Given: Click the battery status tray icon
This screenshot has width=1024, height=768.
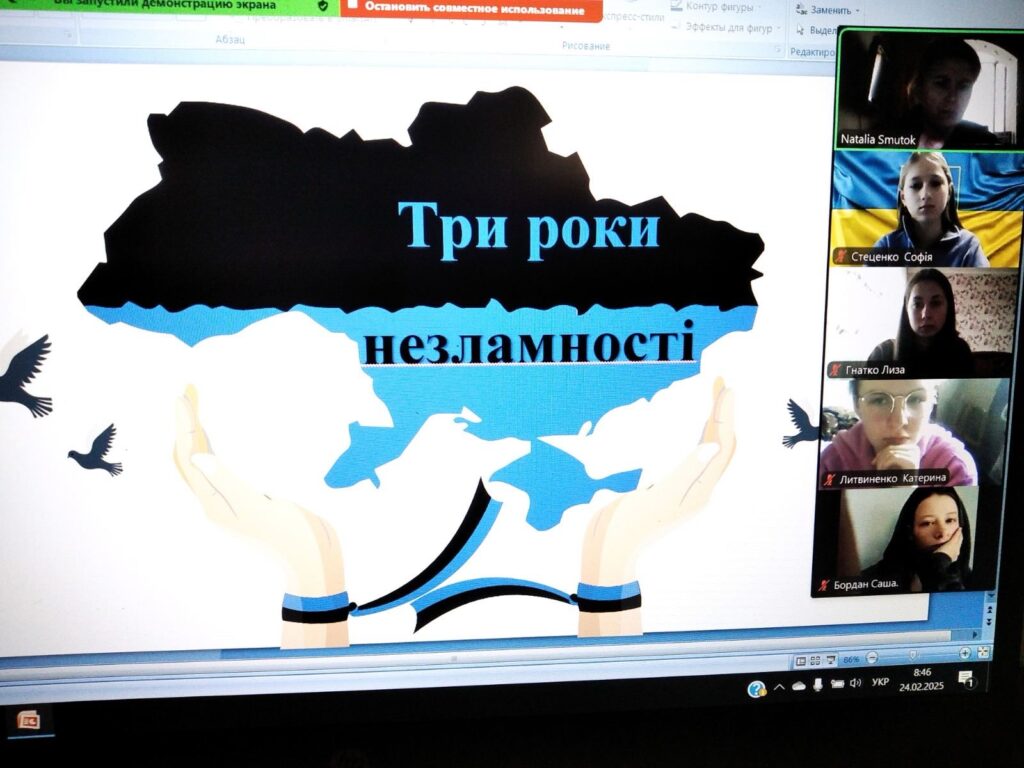Looking at the screenshot, I should click(x=837, y=684).
